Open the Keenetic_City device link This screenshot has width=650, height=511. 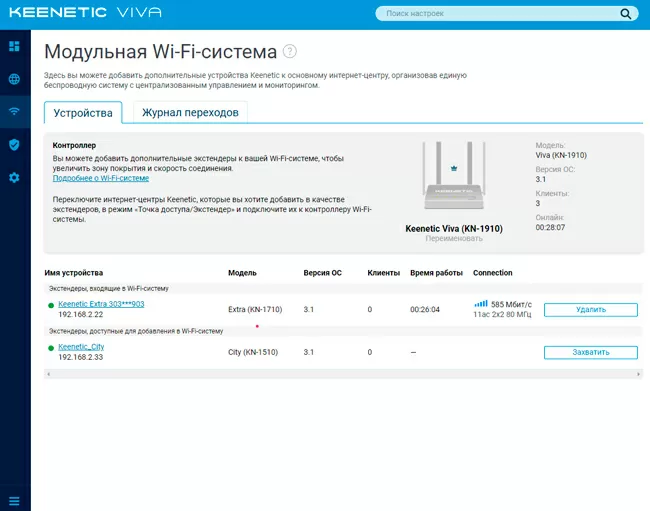pos(81,347)
